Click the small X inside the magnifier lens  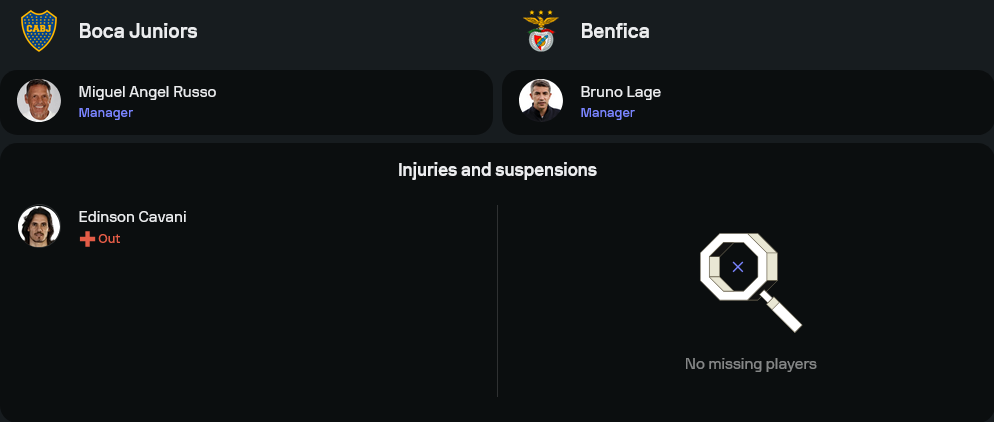pos(738,267)
